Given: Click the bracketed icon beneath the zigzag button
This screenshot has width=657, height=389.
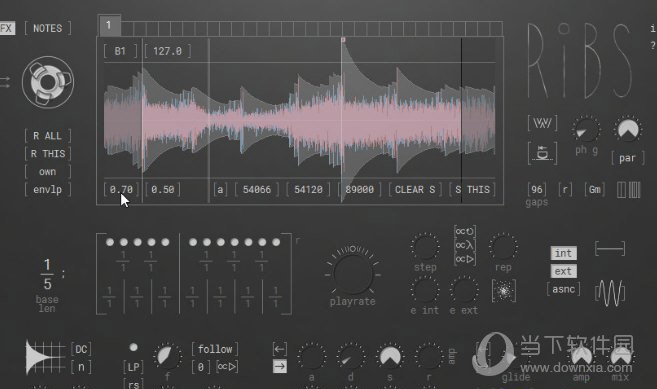Looking at the screenshot, I should [543, 153].
